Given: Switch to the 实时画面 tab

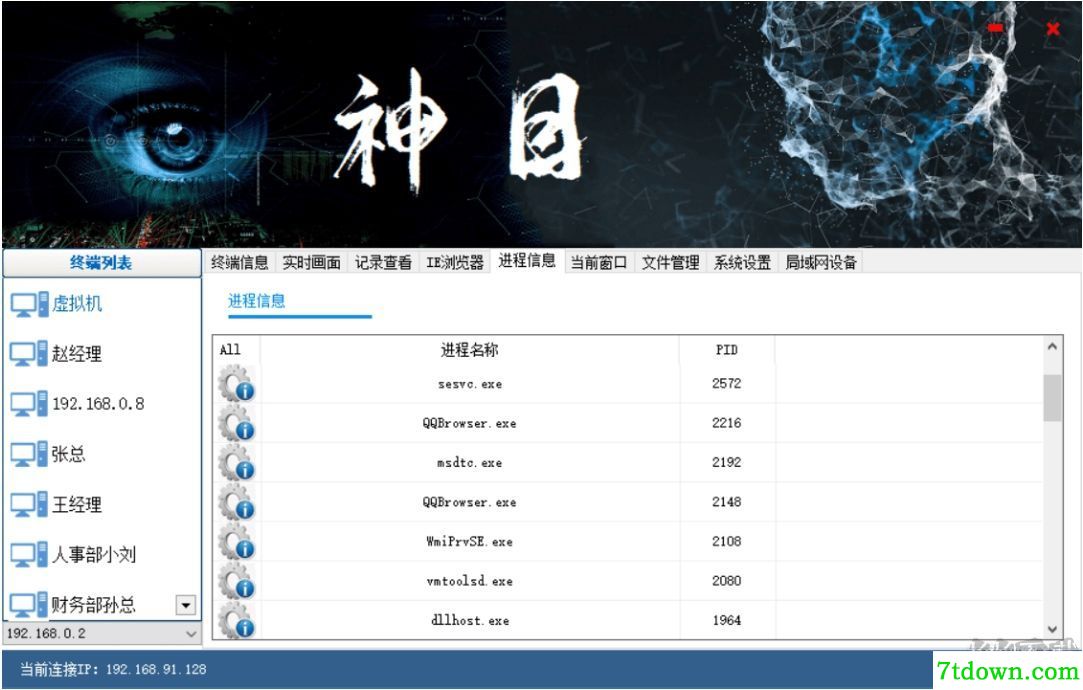Looking at the screenshot, I should point(312,262).
